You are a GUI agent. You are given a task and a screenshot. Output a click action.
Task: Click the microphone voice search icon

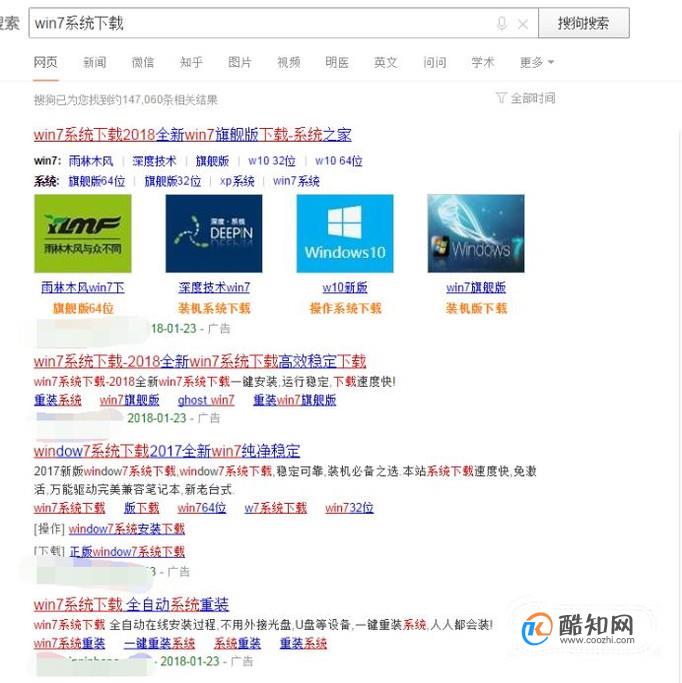(502, 23)
